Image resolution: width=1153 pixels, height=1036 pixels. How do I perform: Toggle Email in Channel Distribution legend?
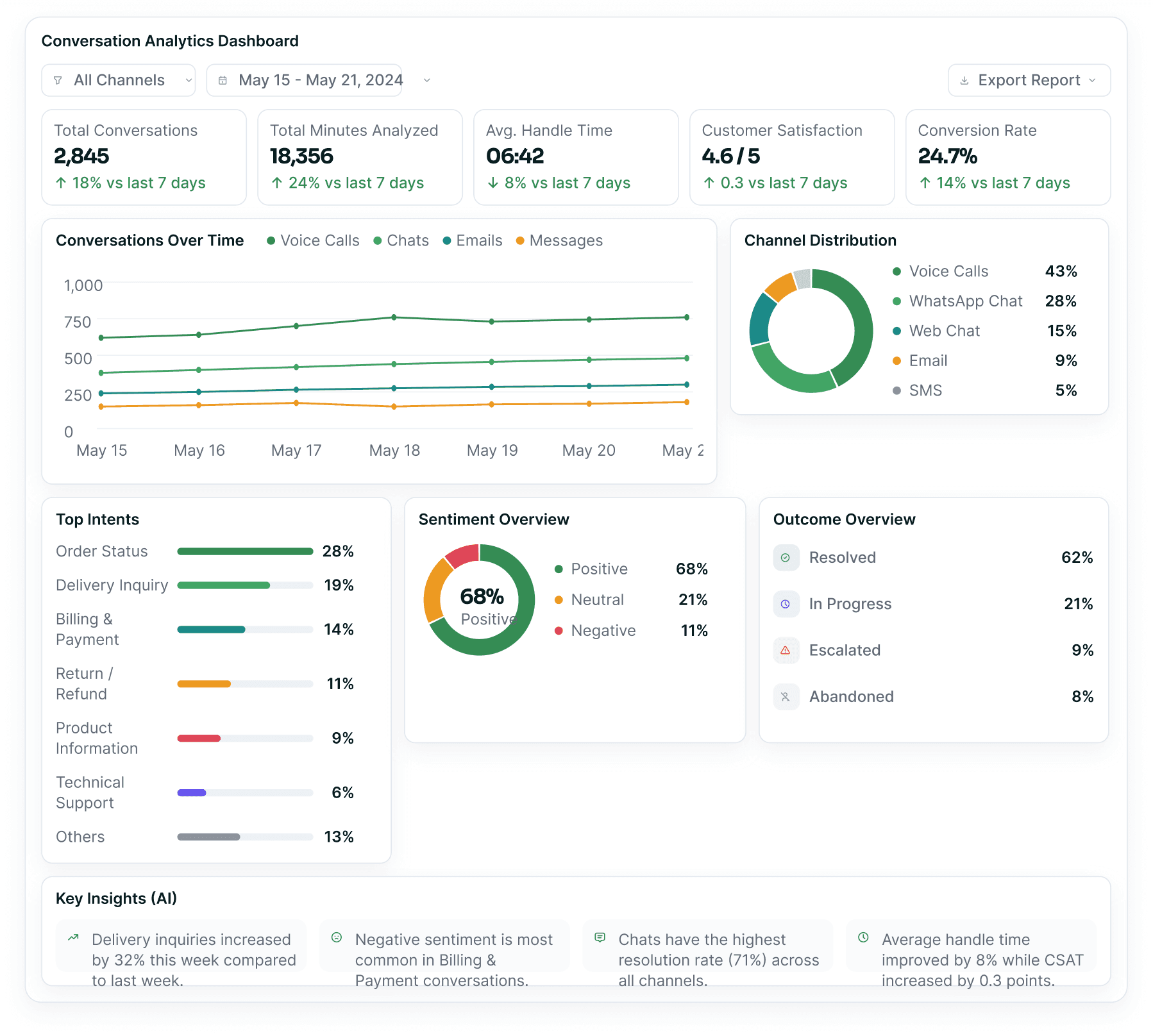984,361
